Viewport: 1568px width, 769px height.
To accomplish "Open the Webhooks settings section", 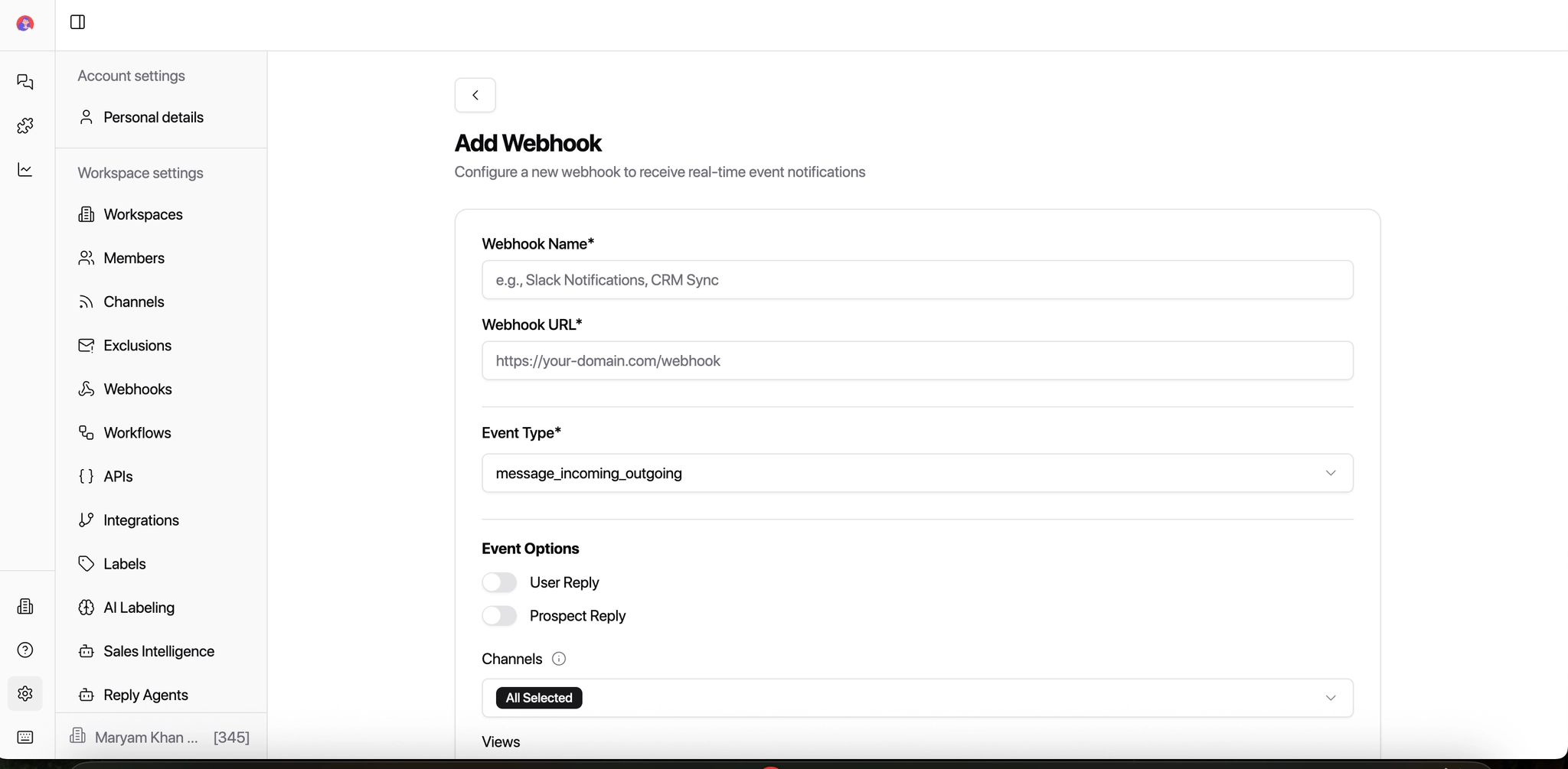I will point(137,389).
